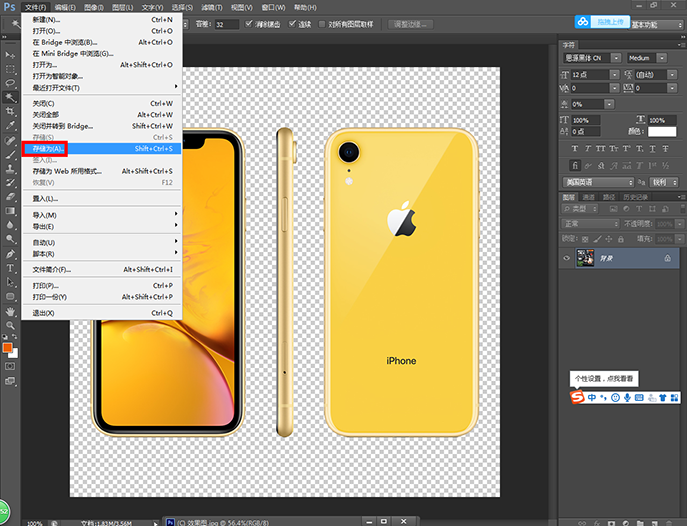Open the workspace switcher (基本功能)
Image resolution: width=687 pixels, height=526 pixels.
(656, 25)
